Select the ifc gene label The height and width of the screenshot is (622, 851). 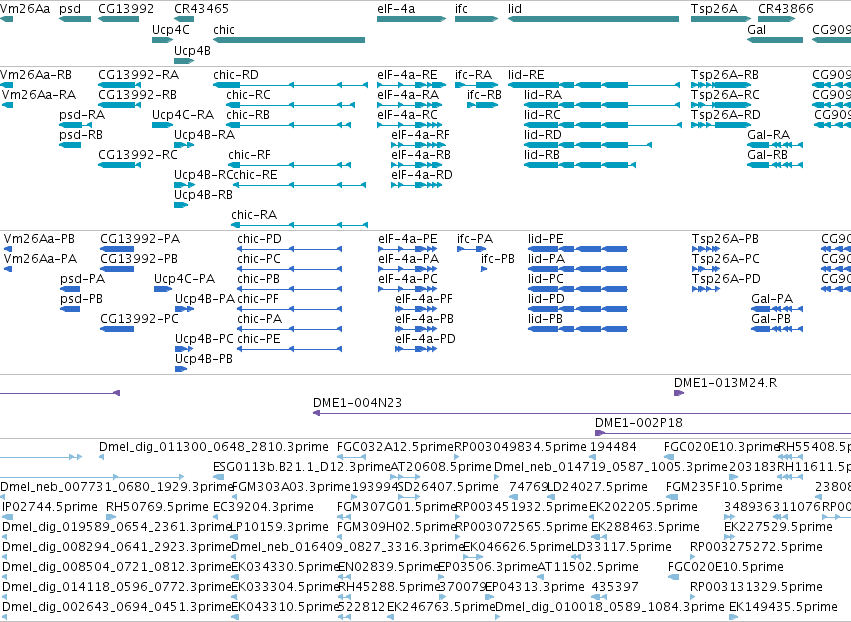(x=461, y=9)
